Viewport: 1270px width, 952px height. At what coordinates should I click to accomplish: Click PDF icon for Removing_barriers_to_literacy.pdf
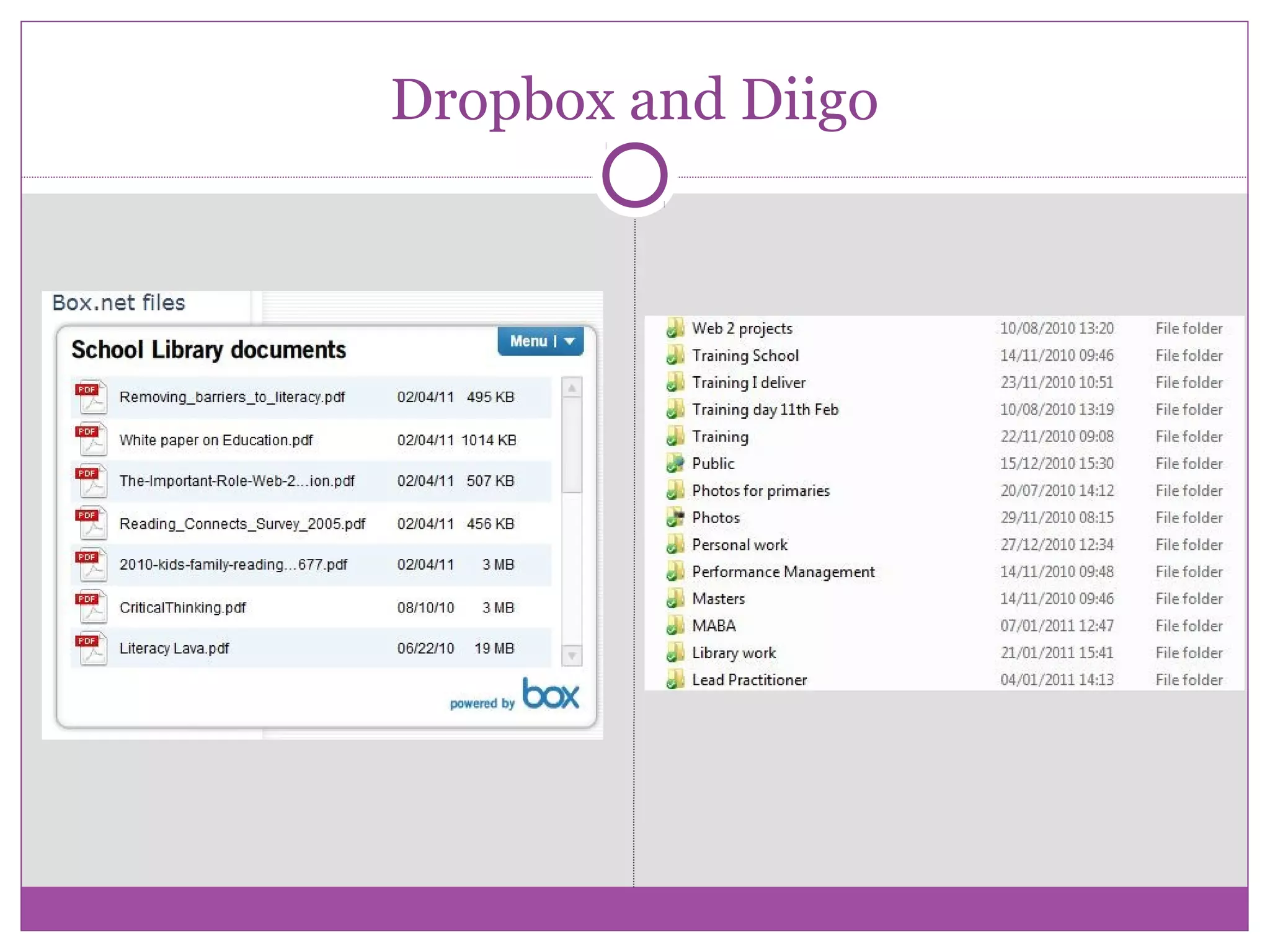(x=91, y=397)
